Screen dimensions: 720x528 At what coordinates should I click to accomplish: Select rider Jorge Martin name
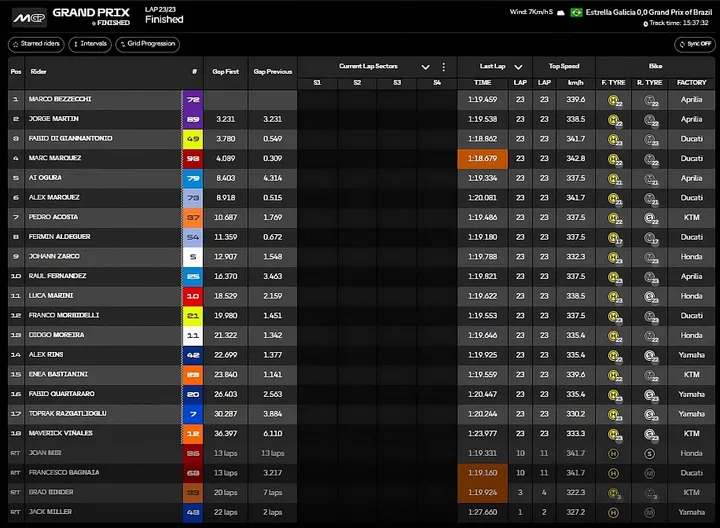coord(54,119)
